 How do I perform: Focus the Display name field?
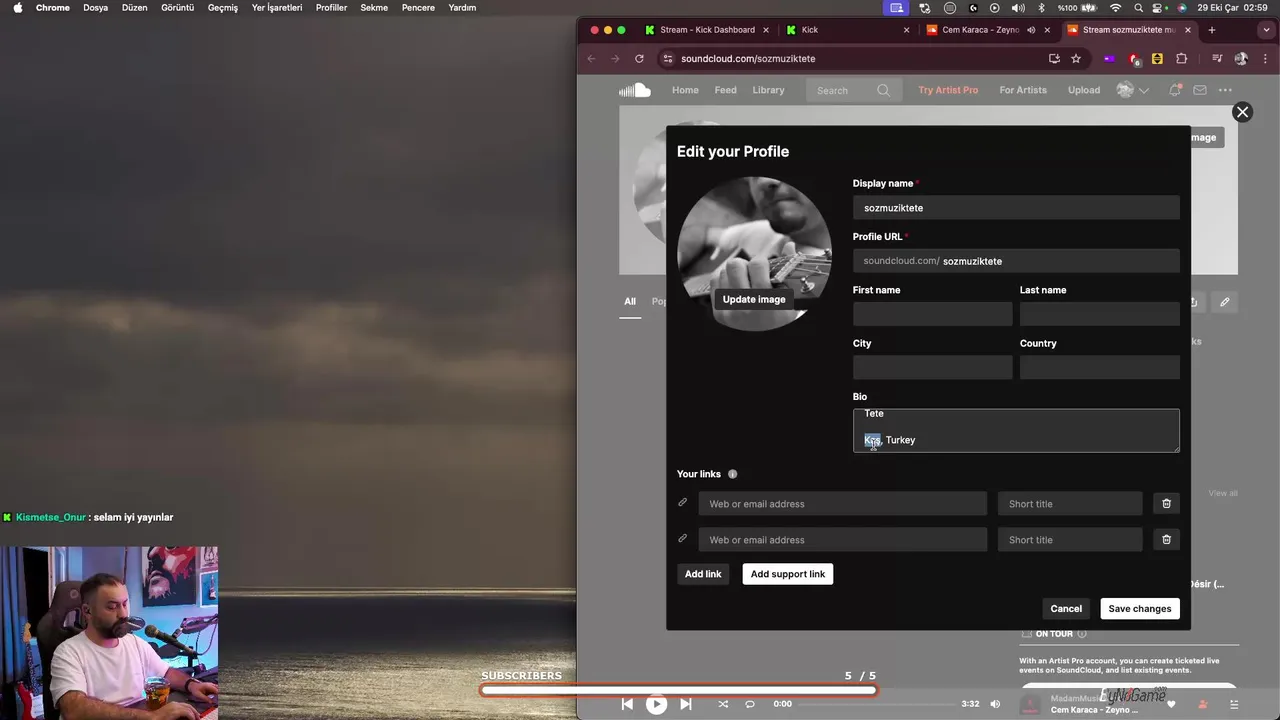[1016, 208]
